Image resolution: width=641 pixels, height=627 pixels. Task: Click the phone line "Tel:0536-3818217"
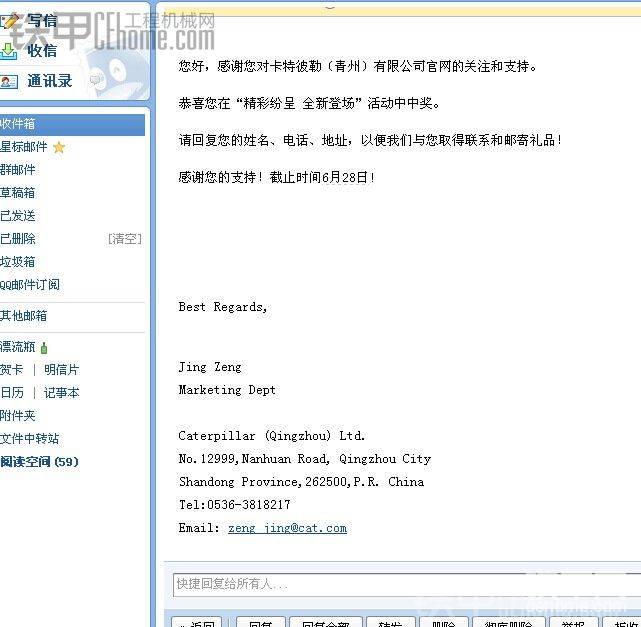click(234, 505)
